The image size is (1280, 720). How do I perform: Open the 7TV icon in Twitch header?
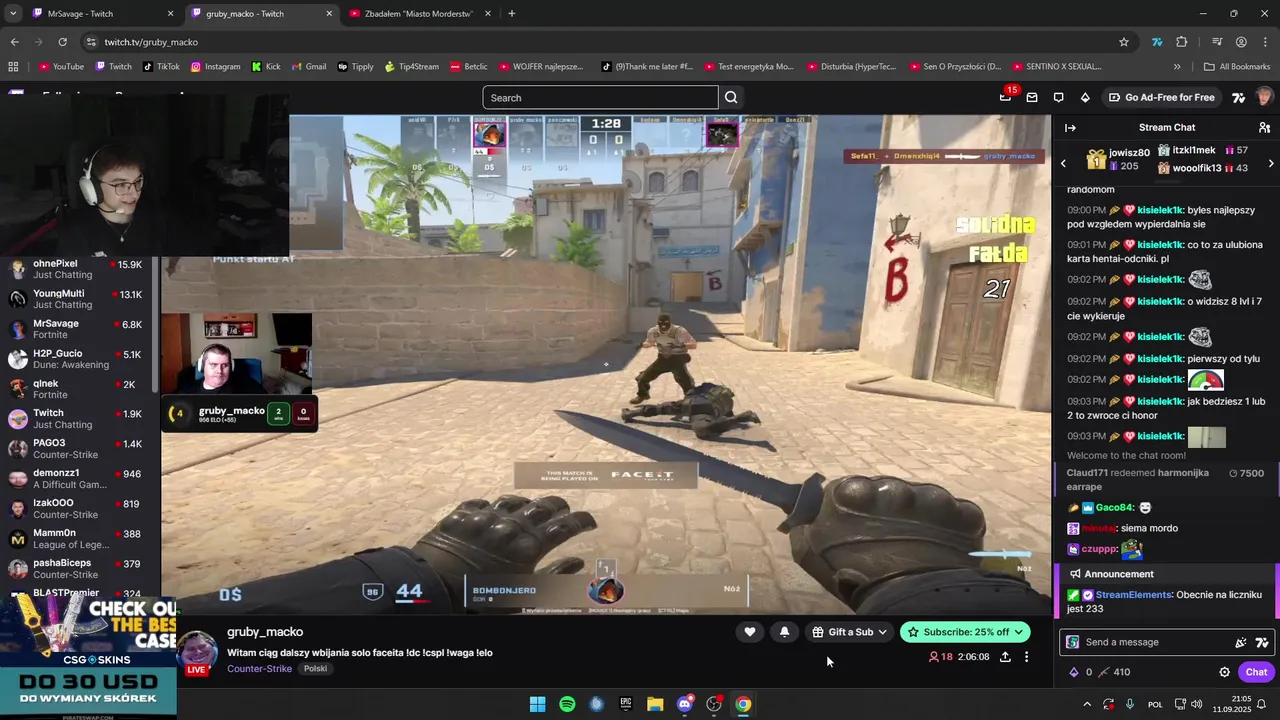point(1238,97)
